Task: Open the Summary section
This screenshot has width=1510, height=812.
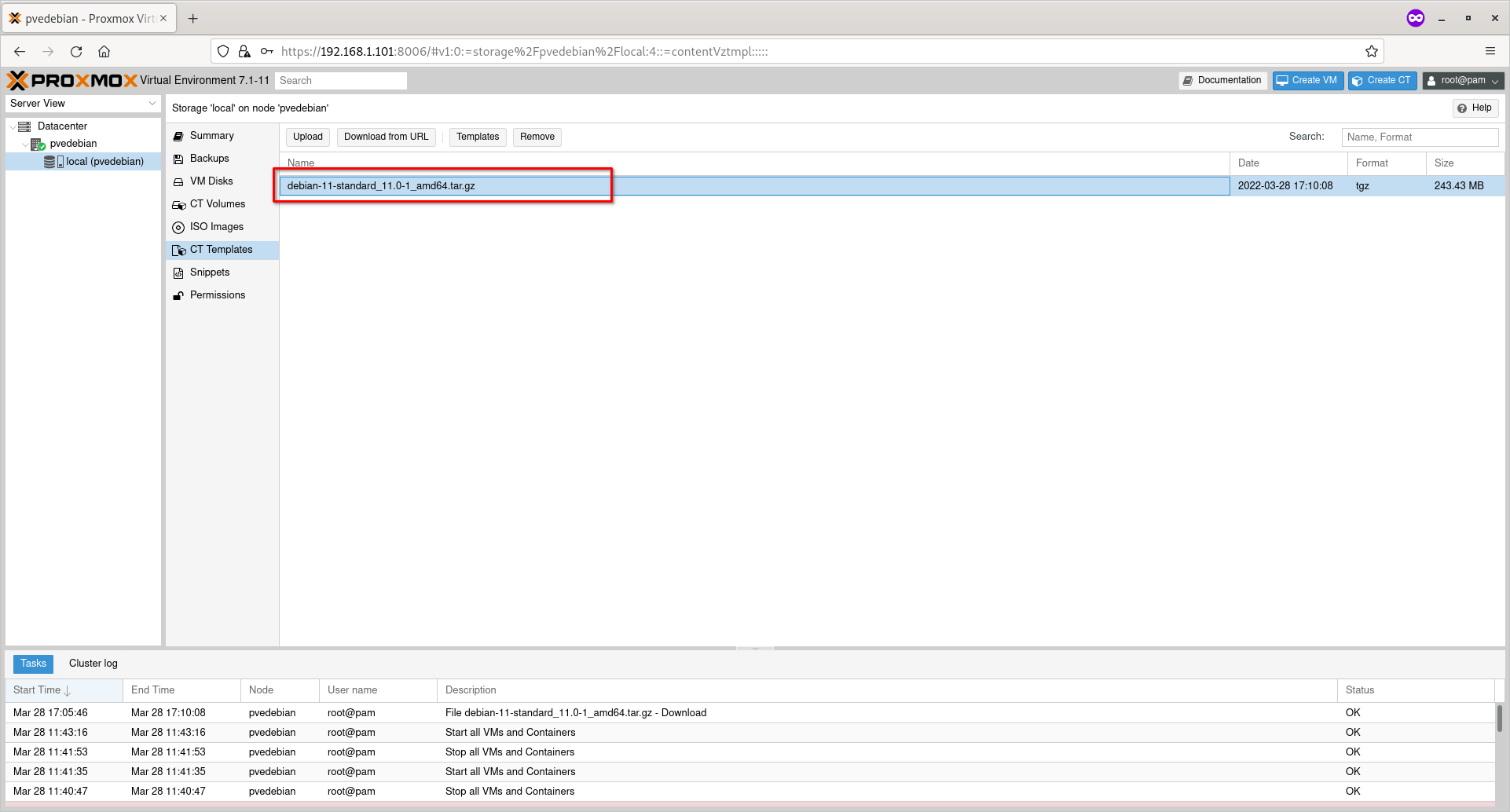Action: tap(222, 136)
